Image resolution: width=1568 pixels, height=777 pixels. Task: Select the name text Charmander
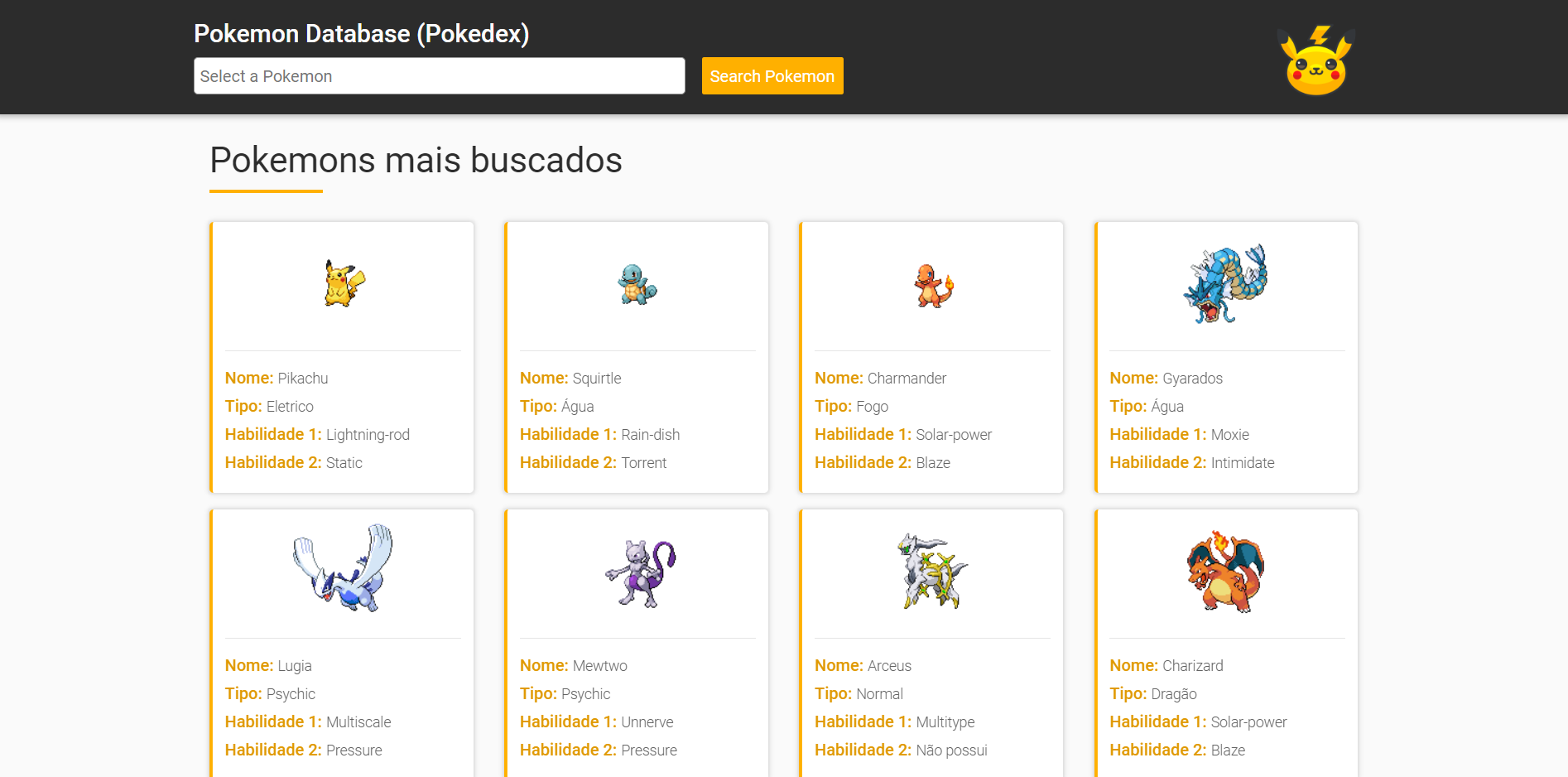[x=907, y=379]
